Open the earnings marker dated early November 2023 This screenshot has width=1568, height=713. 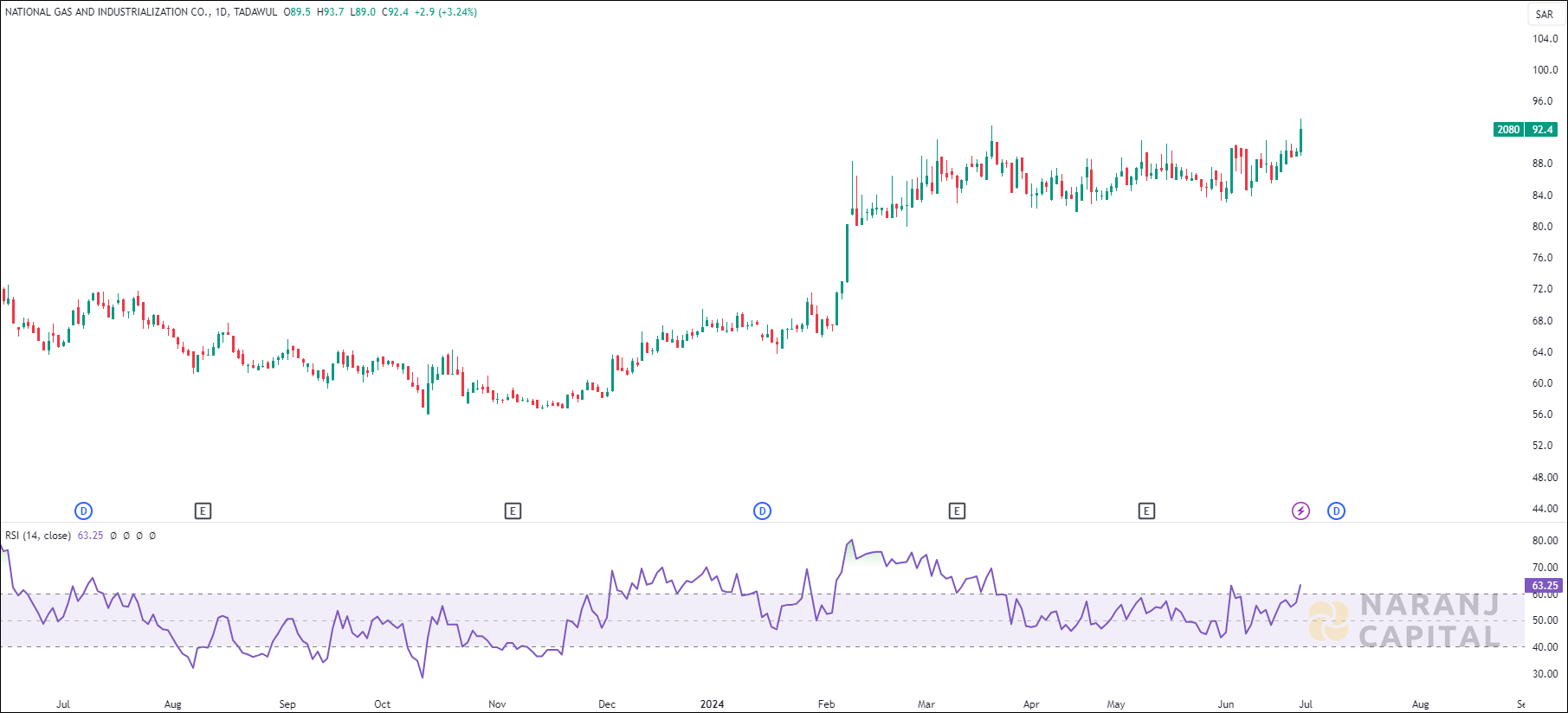click(x=513, y=511)
